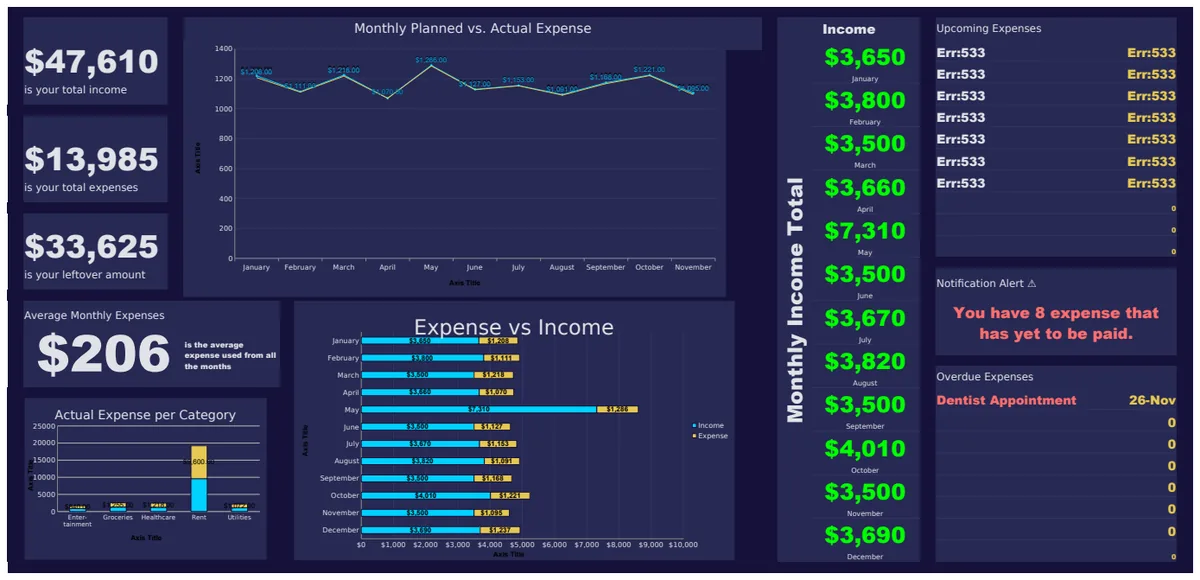
Task: Select the $1,266.00 May data label on line chart
Action: pos(431,60)
